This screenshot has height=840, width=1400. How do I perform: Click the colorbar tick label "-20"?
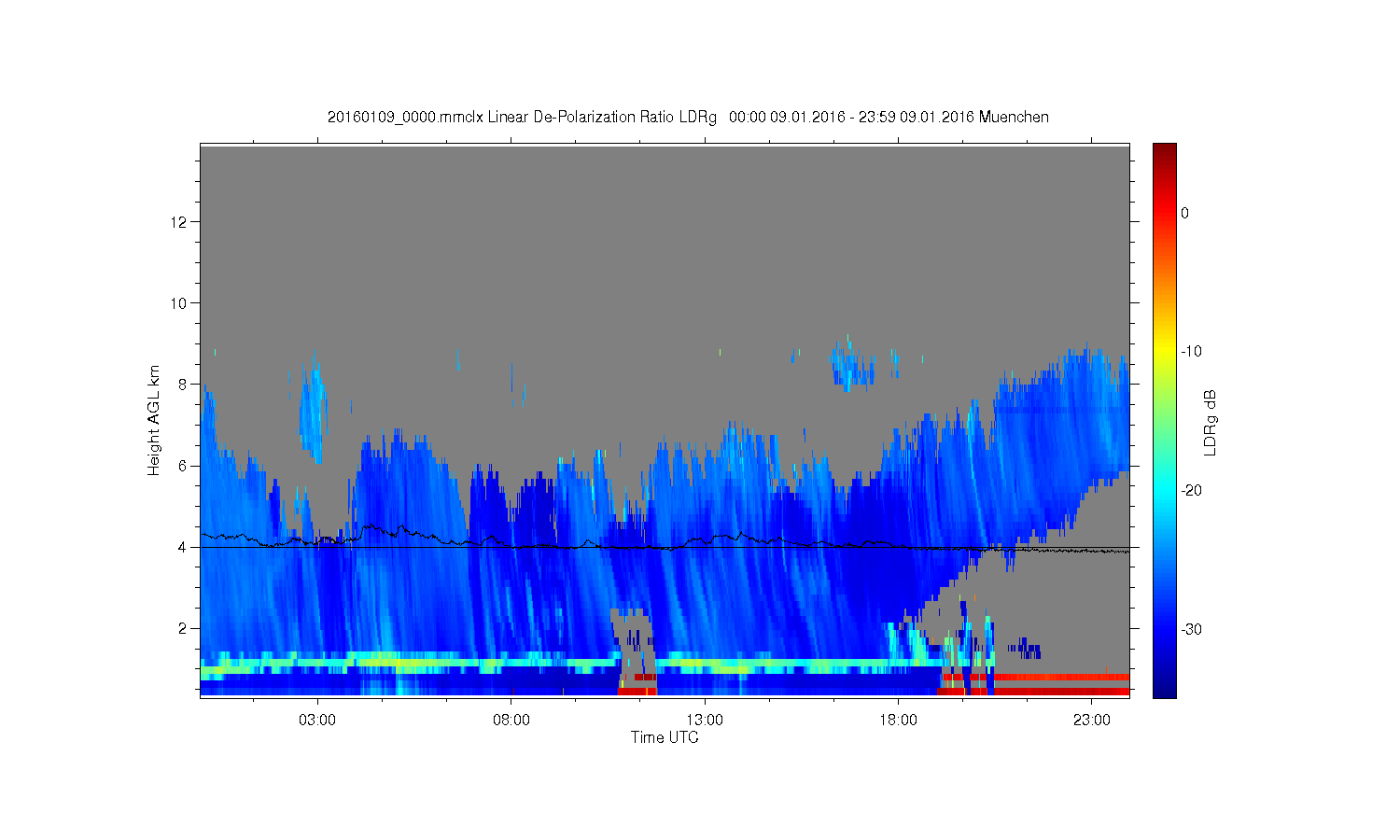point(1191,491)
